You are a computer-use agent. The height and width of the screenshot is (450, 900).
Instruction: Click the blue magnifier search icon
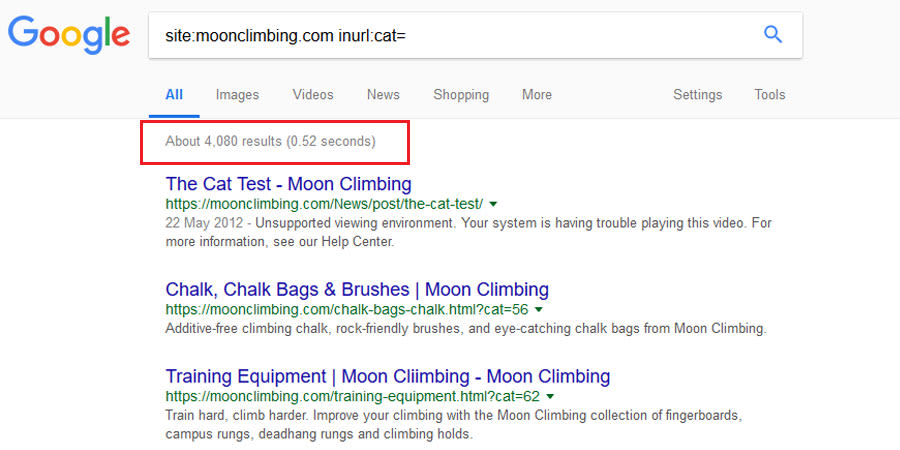click(x=773, y=34)
